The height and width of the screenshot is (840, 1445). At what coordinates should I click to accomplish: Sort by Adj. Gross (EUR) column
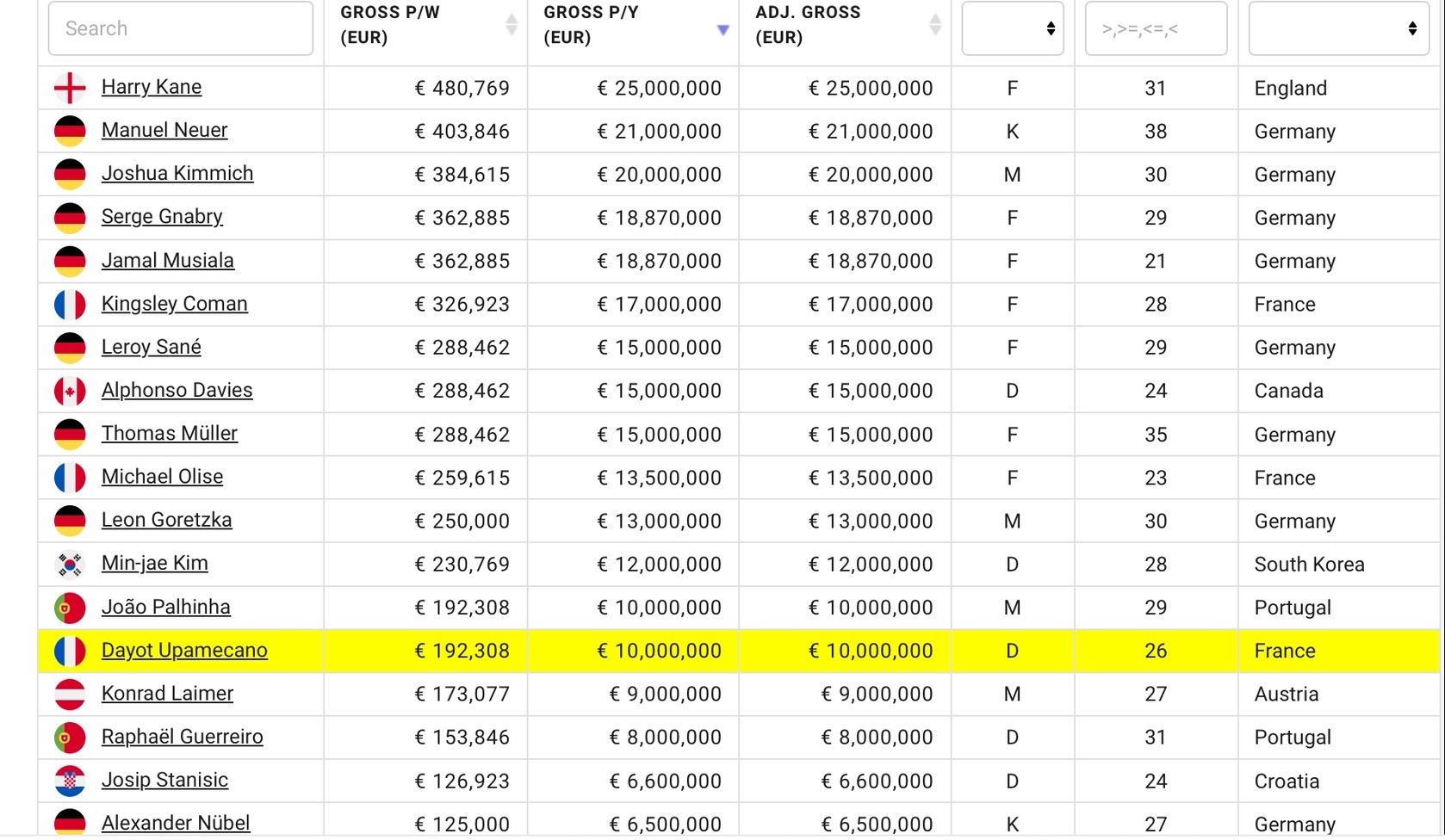(x=934, y=25)
